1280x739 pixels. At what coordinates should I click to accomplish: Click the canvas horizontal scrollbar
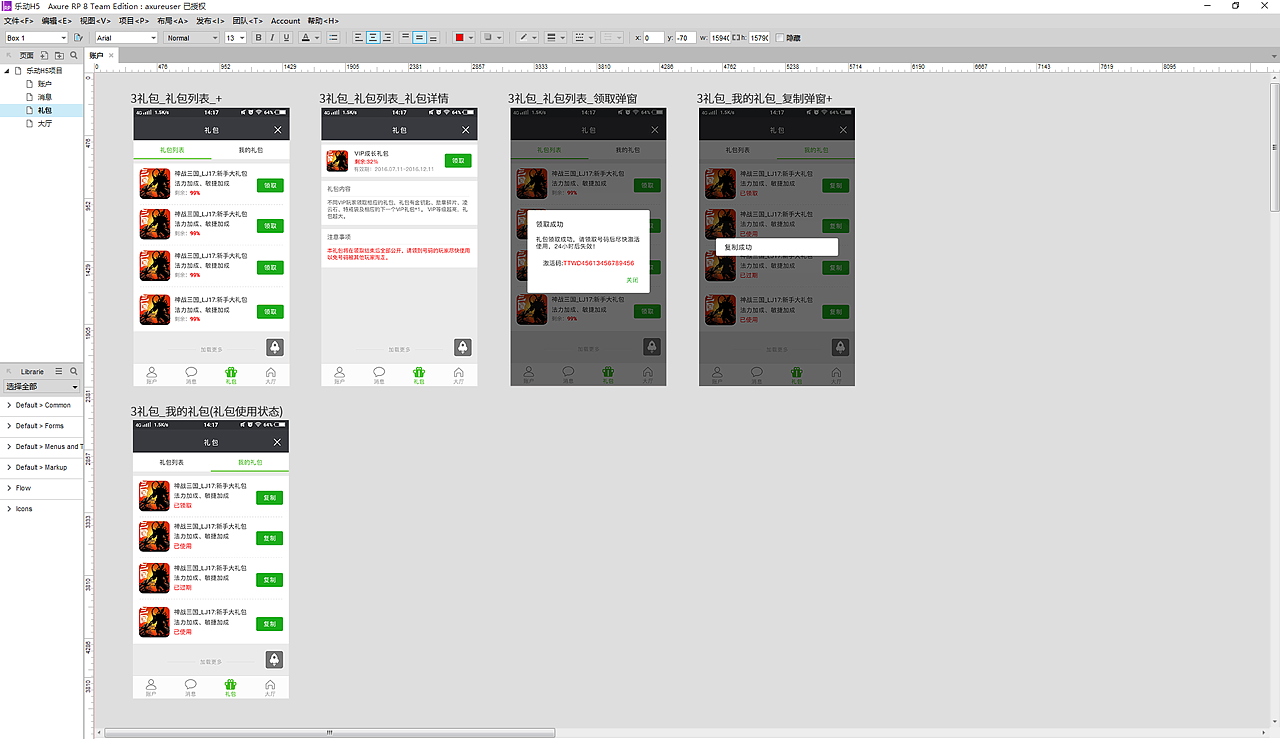pos(330,733)
